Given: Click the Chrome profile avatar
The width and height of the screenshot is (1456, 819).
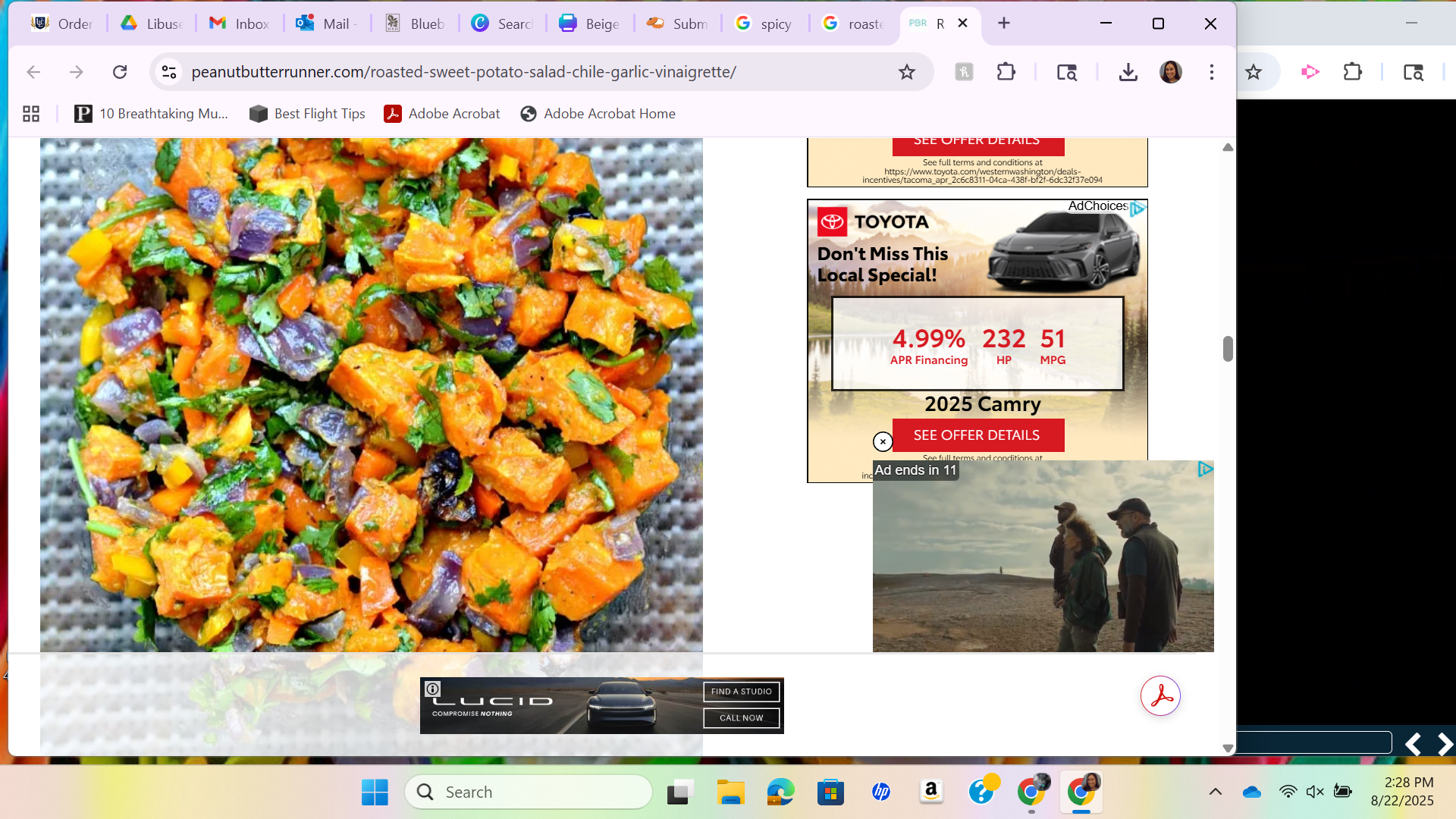Looking at the screenshot, I should (x=1170, y=72).
